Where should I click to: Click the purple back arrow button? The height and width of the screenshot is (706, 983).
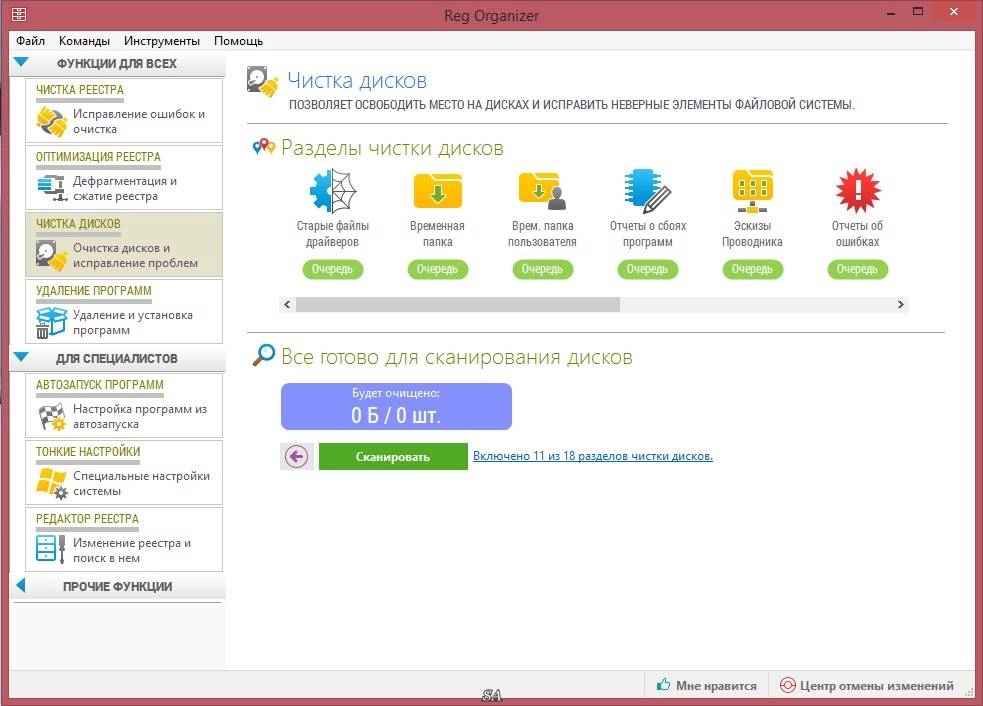click(x=297, y=456)
